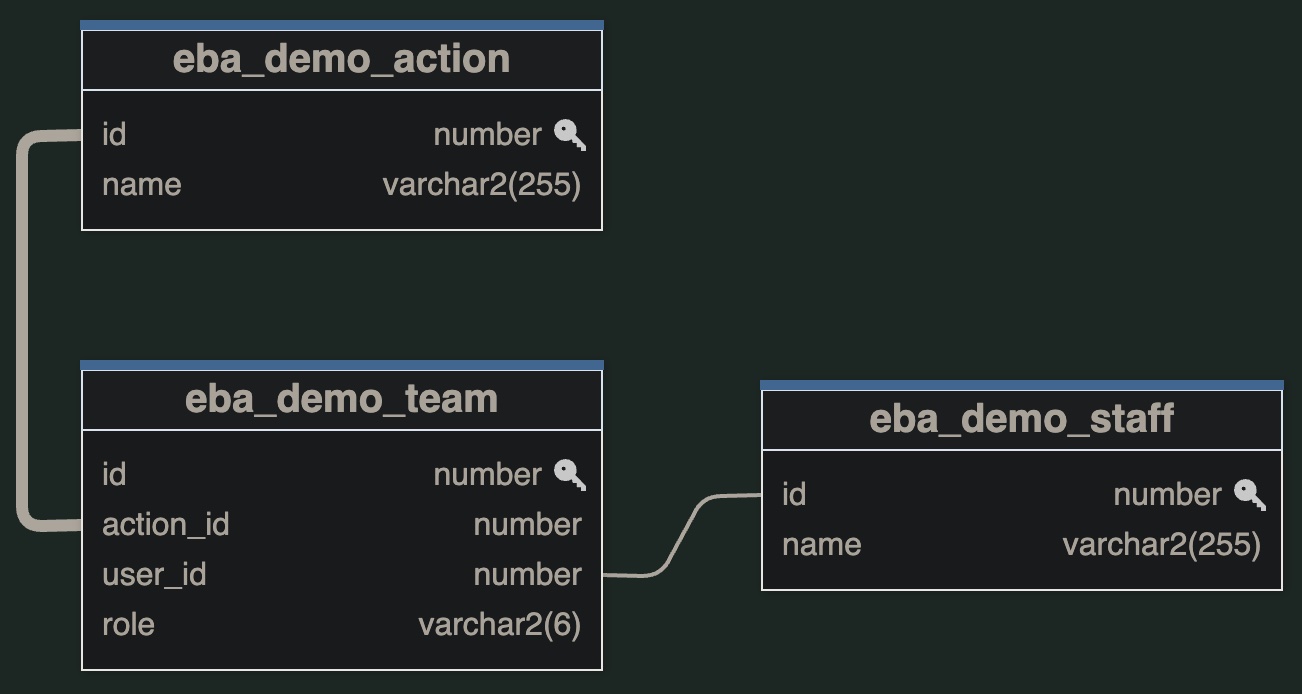Select the eba_demo_staff table header
This screenshot has width=1302, height=694.
pos(1022,420)
